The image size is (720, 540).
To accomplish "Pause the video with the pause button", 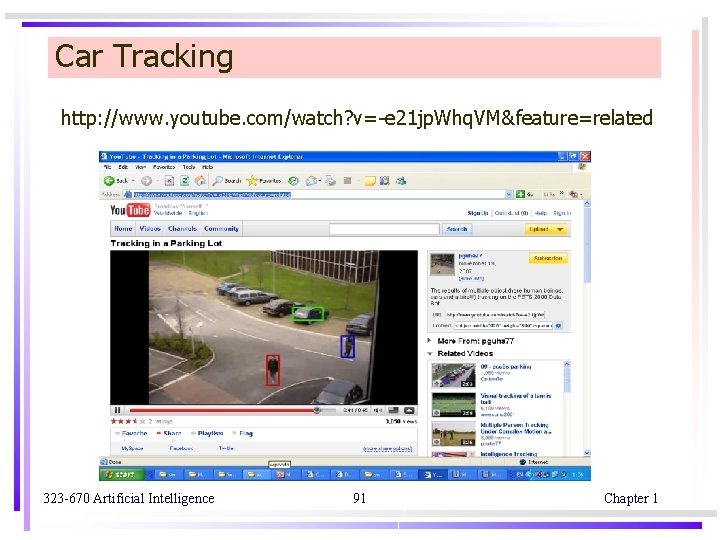I will 118,410.
